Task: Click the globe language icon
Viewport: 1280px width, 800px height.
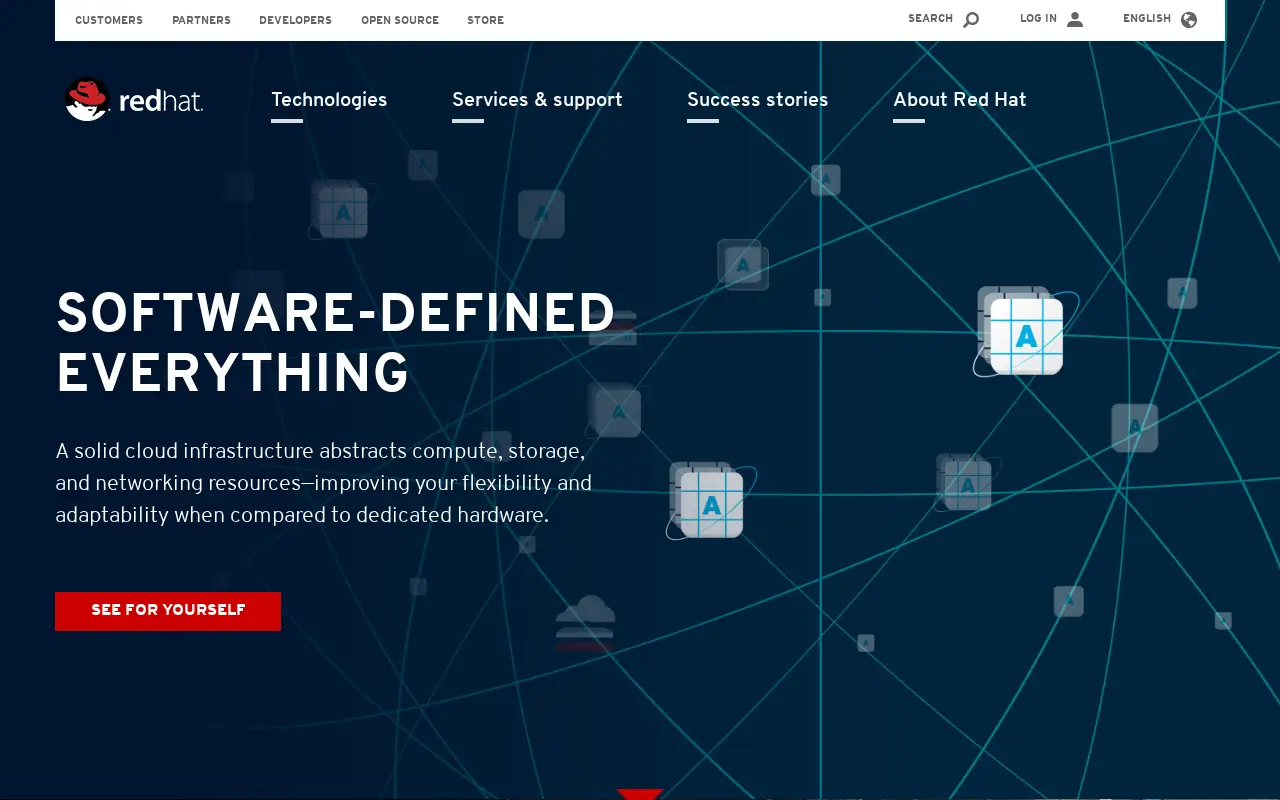Action: 1189,20
